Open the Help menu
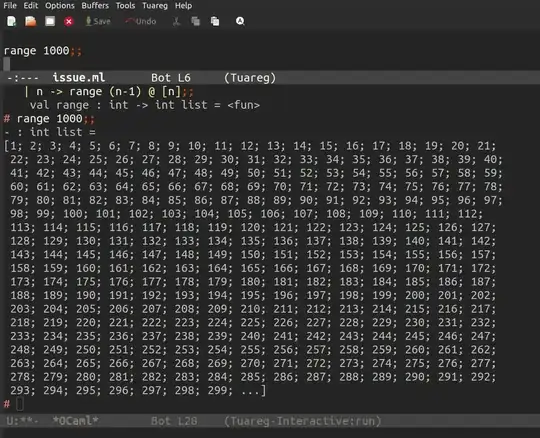 [183, 6]
